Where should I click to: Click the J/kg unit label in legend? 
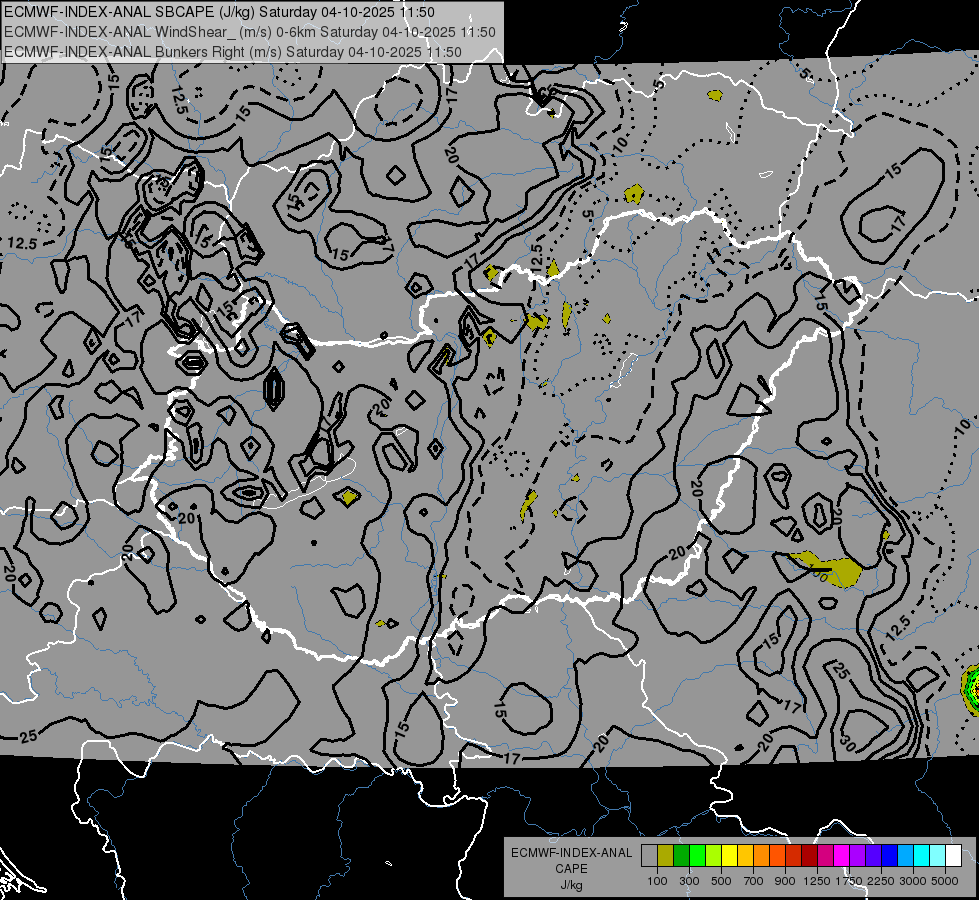pos(571,885)
